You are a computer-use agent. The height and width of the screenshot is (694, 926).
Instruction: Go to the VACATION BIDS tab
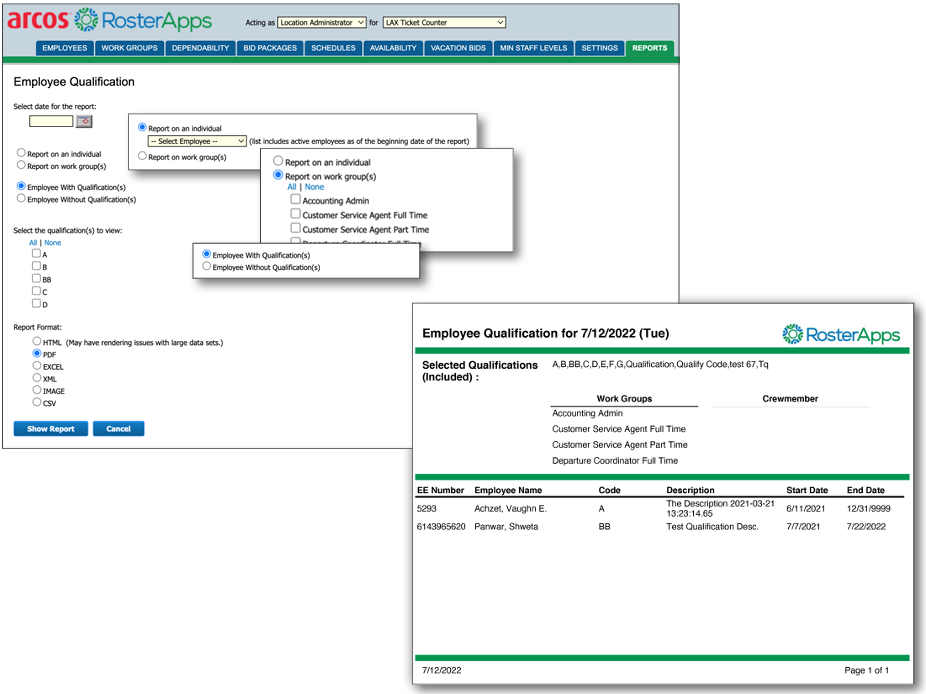(458, 48)
